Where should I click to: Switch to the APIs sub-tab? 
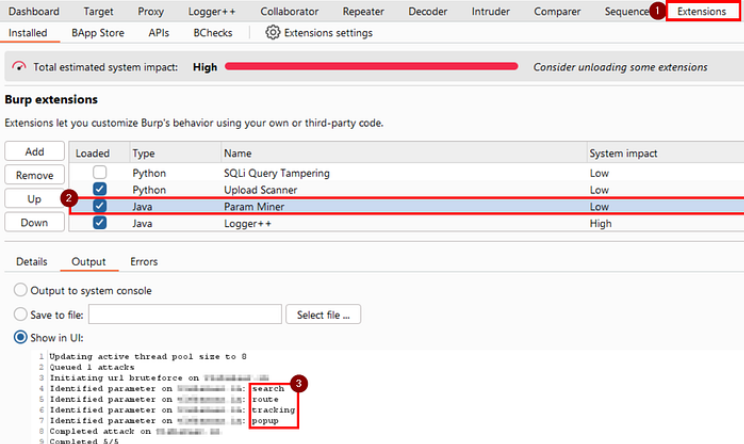[158, 33]
